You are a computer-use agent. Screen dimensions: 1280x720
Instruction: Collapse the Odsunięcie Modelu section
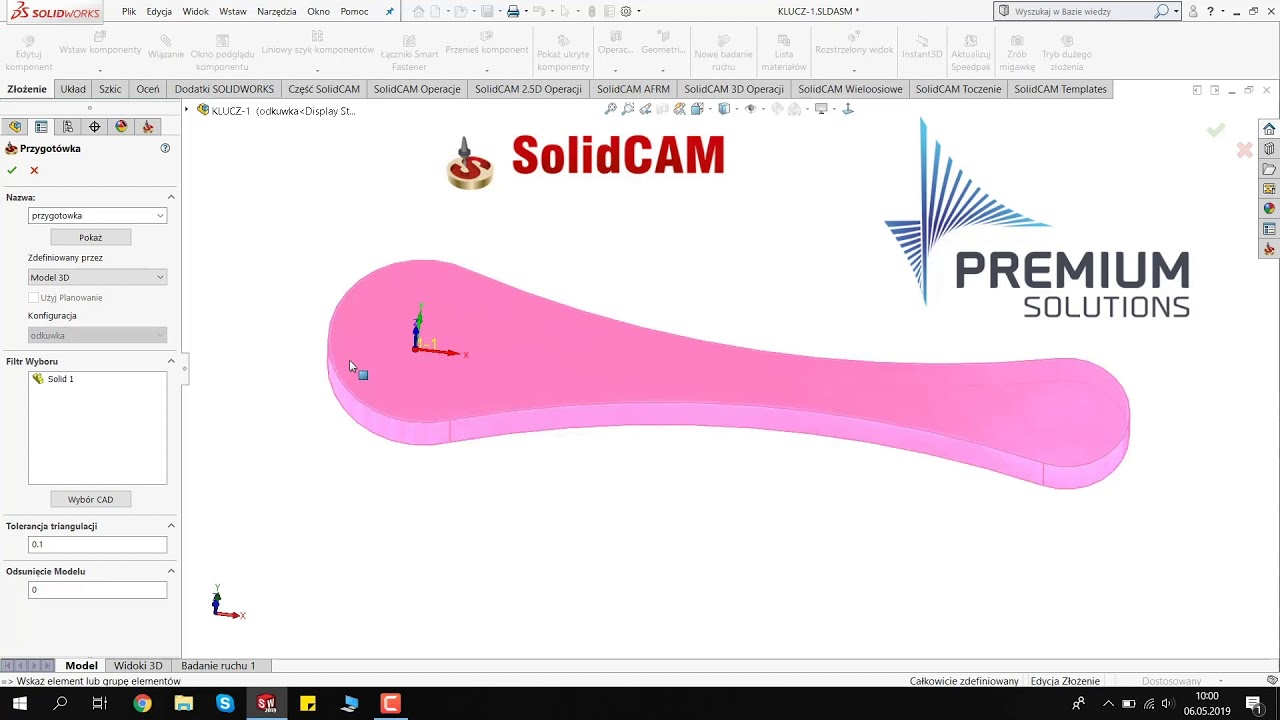[x=171, y=571]
